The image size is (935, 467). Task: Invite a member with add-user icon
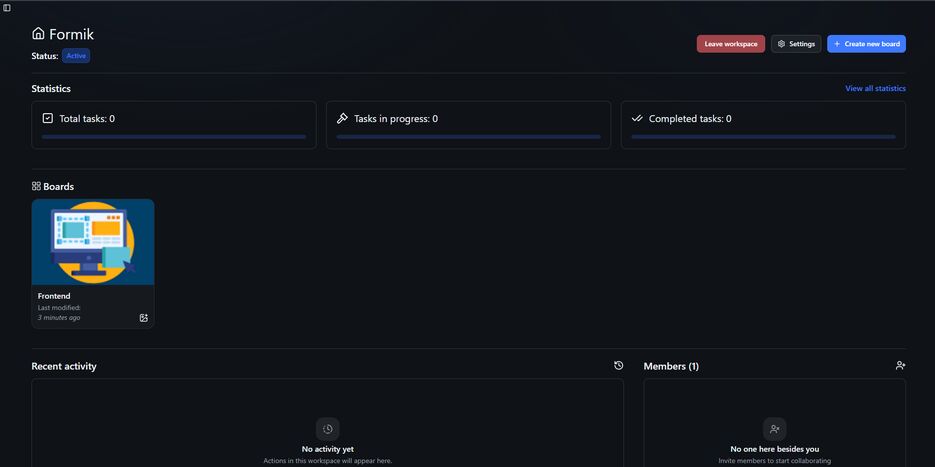click(900, 365)
